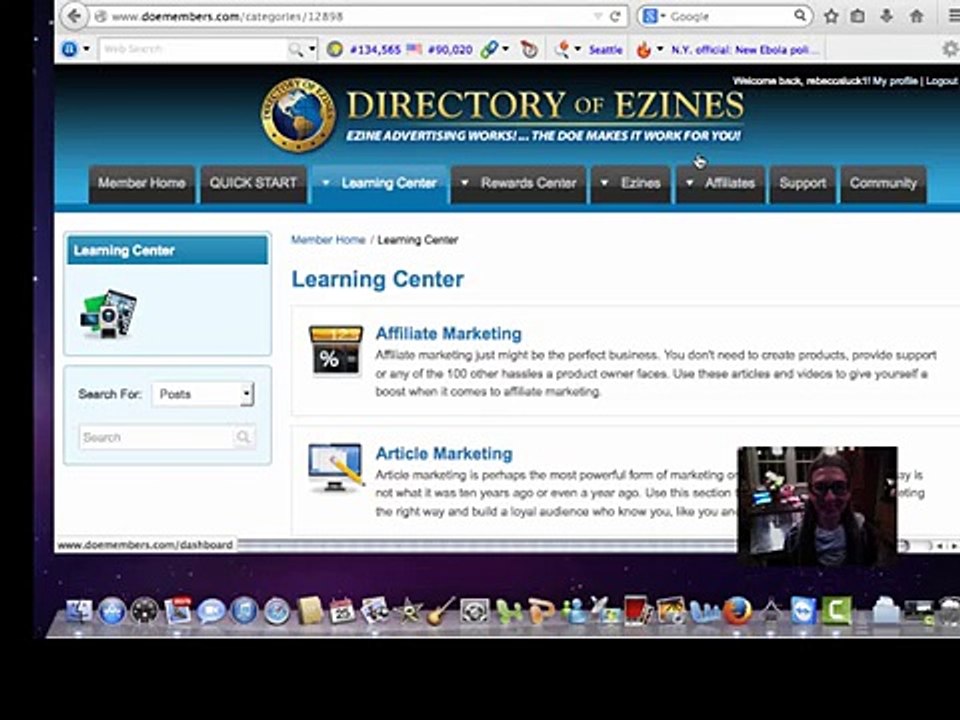
Task: Expand the Ezines menu arrow
Action: coord(604,182)
